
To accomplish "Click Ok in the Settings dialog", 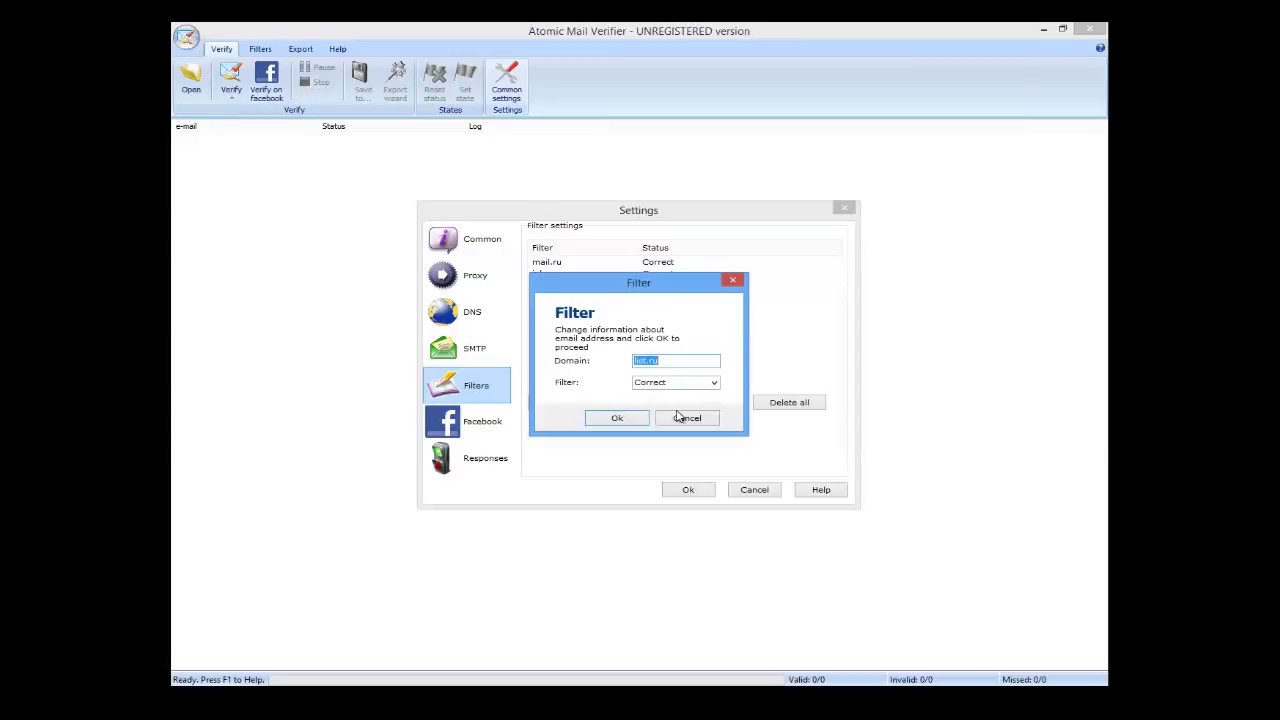I will (x=688, y=490).
